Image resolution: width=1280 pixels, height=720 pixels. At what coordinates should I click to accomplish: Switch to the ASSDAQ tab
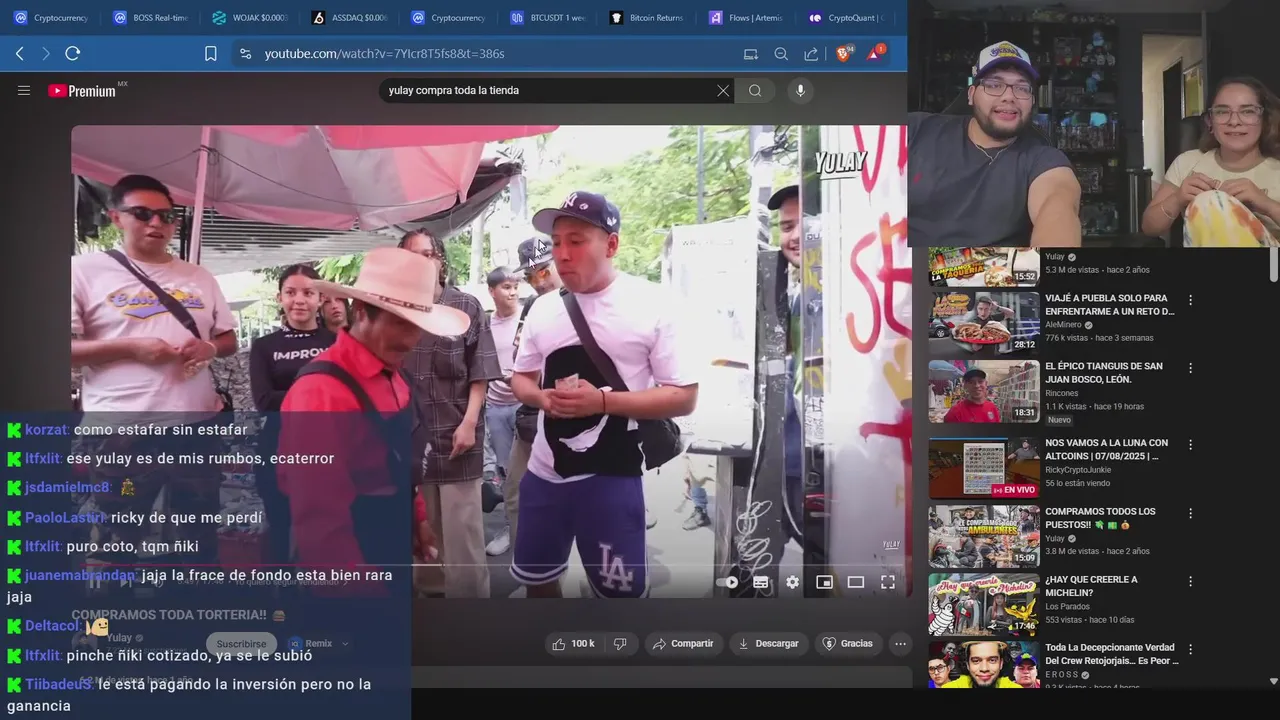pos(349,18)
